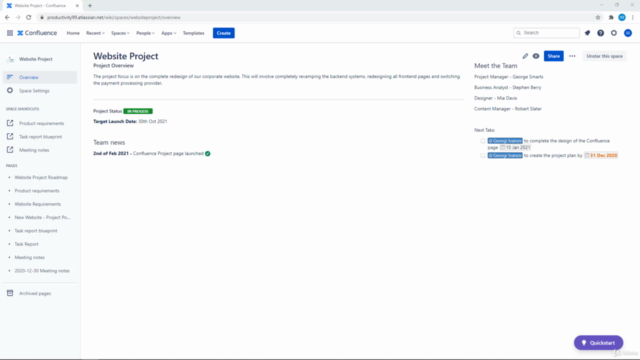Open the Chrome profile avatar
Viewport: 640px width, 360px height.
coord(622,18)
